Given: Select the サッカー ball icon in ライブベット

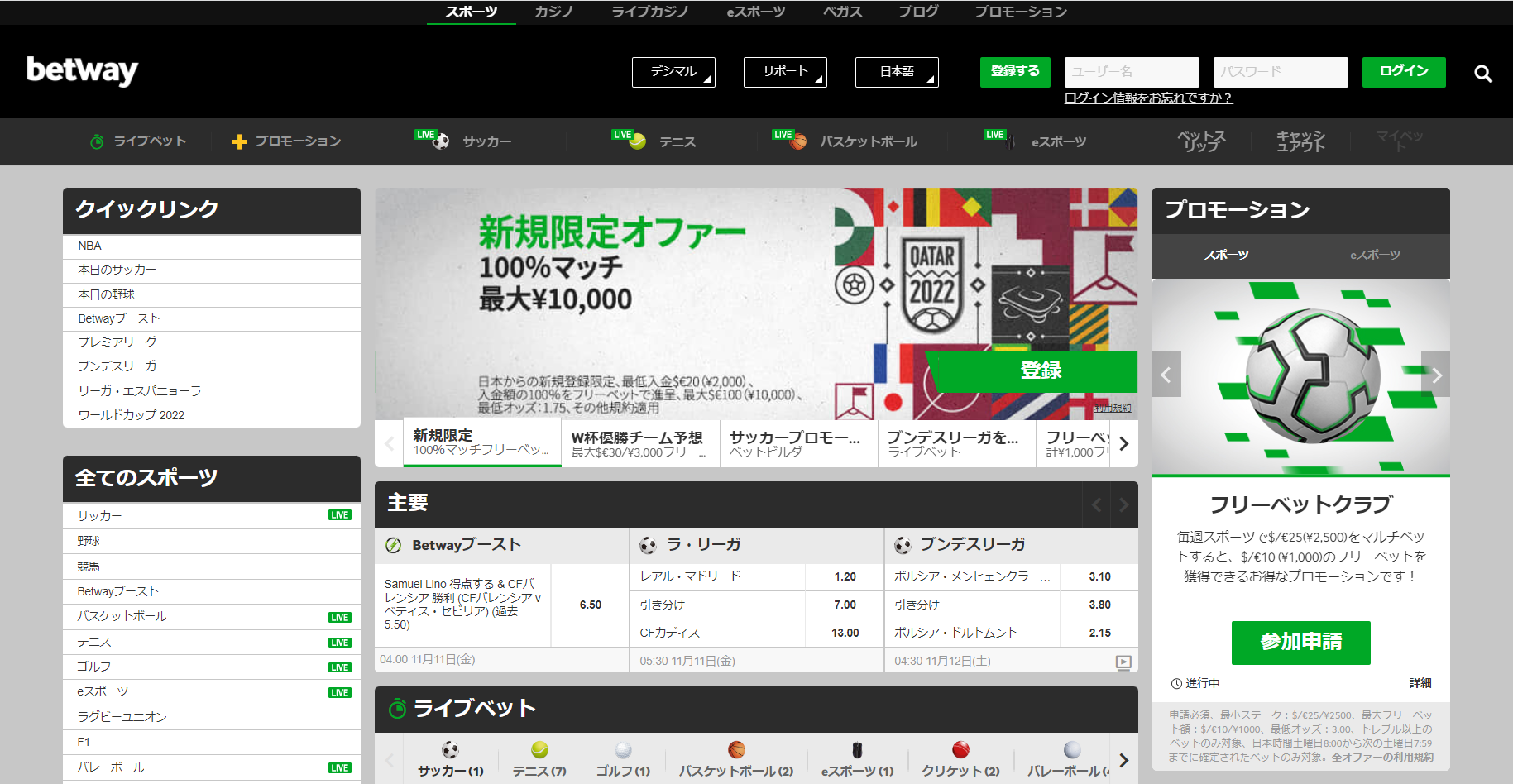Looking at the screenshot, I should [450, 749].
